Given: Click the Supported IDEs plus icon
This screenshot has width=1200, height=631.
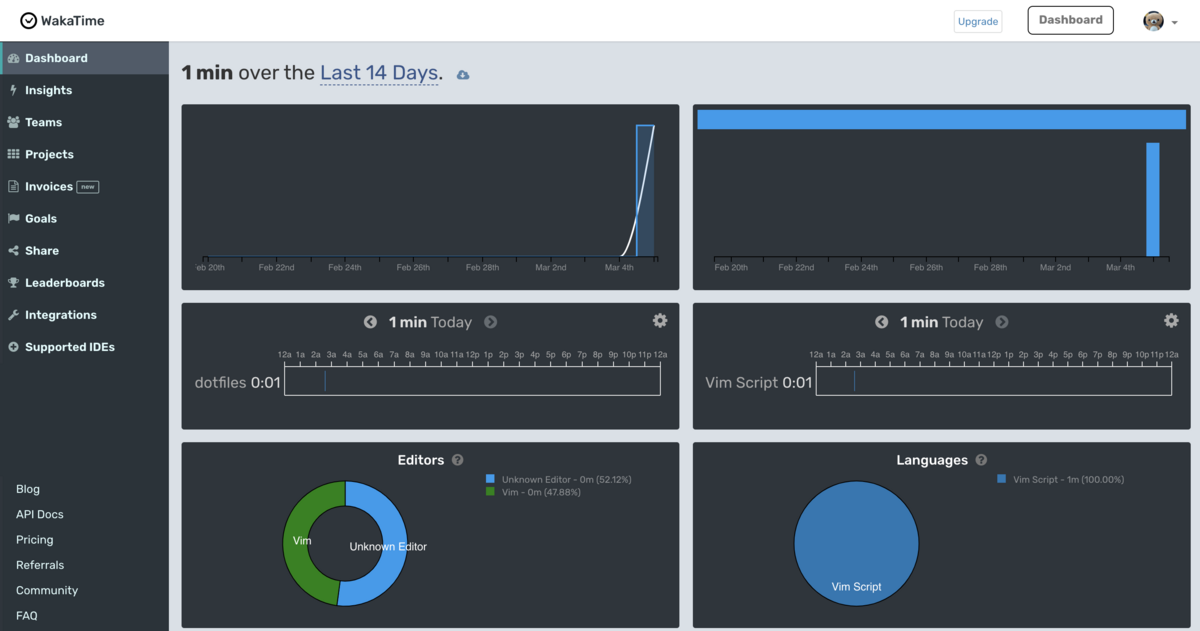Looking at the screenshot, I should point(13,347).
